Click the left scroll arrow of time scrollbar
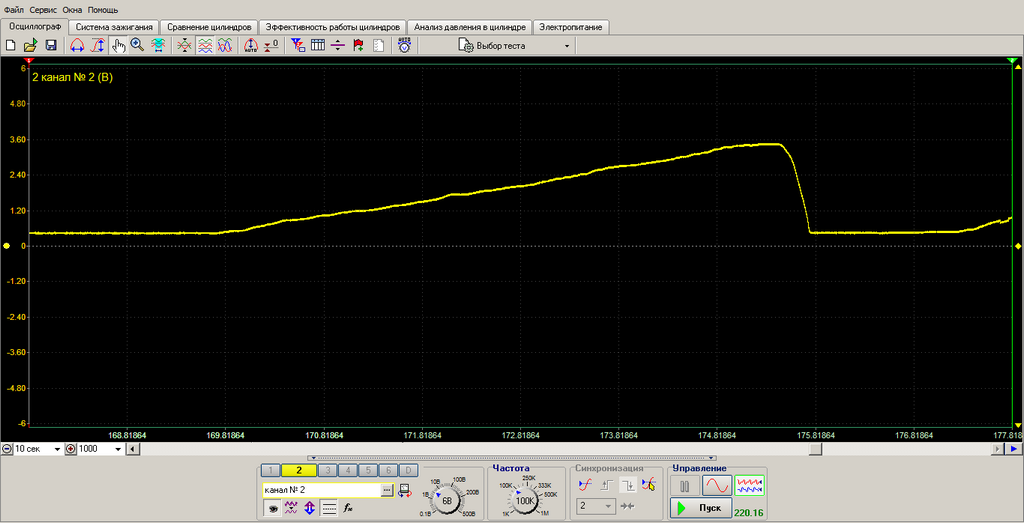Viewport: 1024px width, 523px height. [x=132, y=449]
